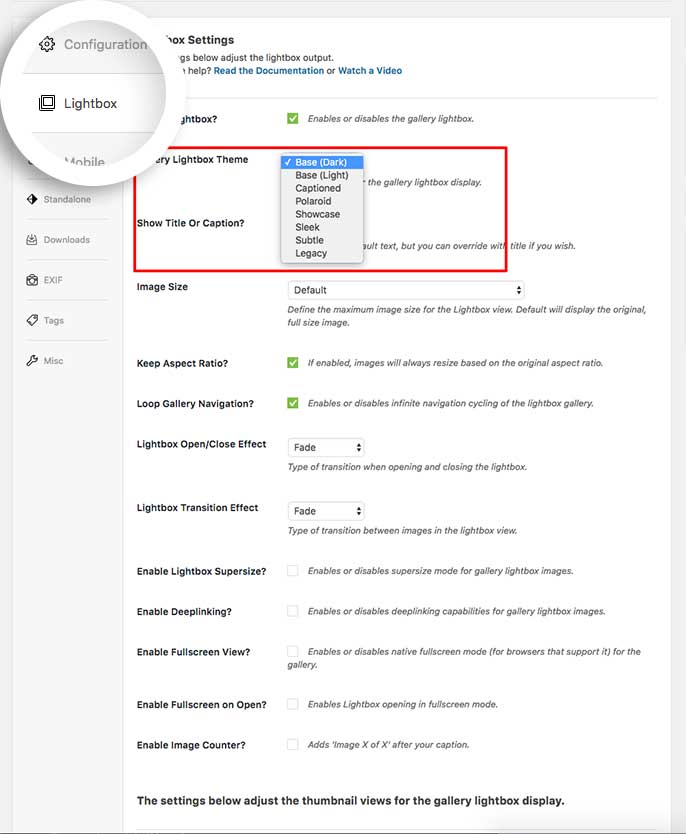Disable Loop Gallery Navigation checkbox
The height and width of the screenshot is (834, 686).
[x=293, y=403]
